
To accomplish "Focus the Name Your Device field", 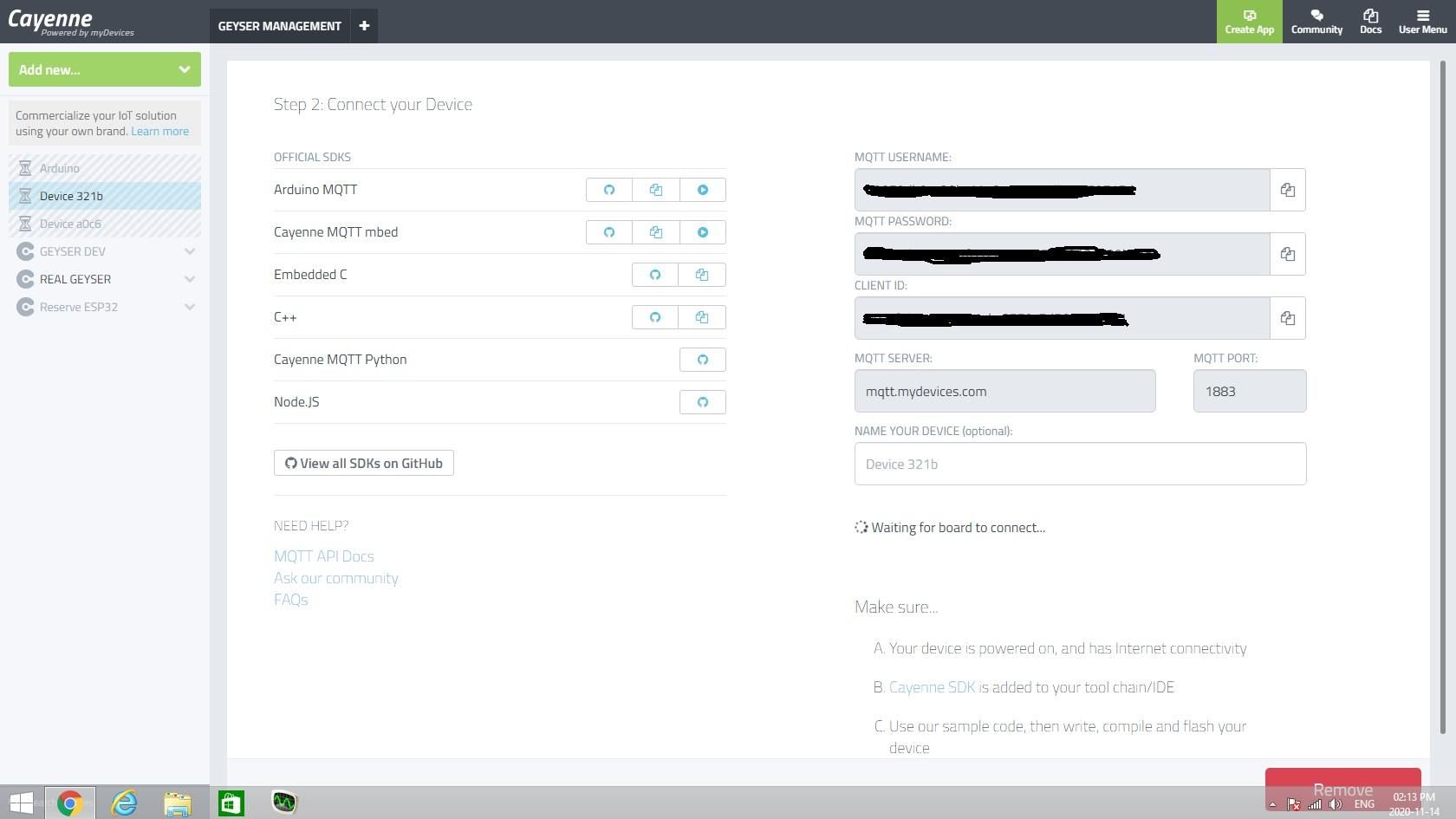I will click(x=1080, y=464).
